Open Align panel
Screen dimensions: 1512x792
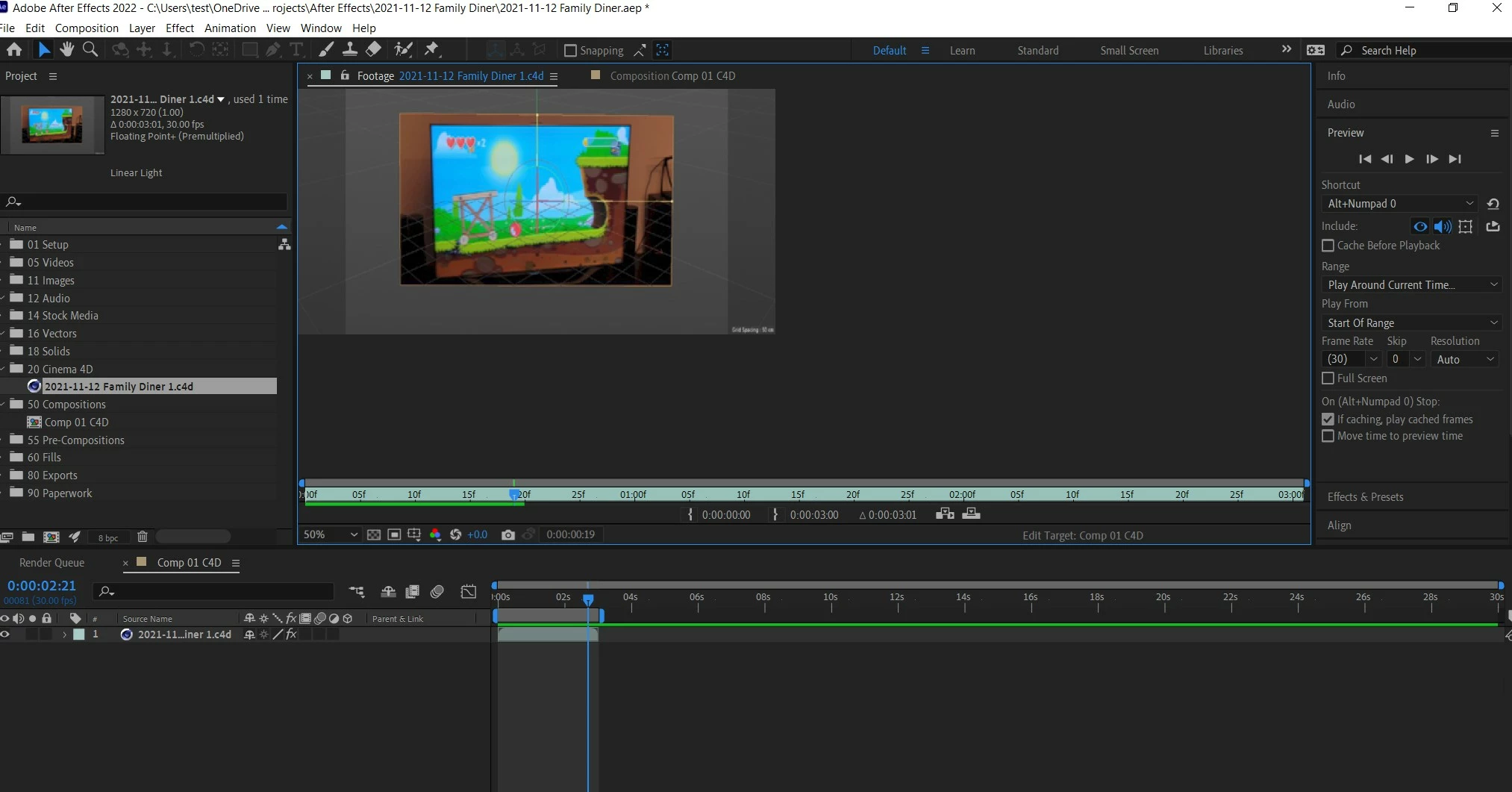click(x=1339, y=526)
